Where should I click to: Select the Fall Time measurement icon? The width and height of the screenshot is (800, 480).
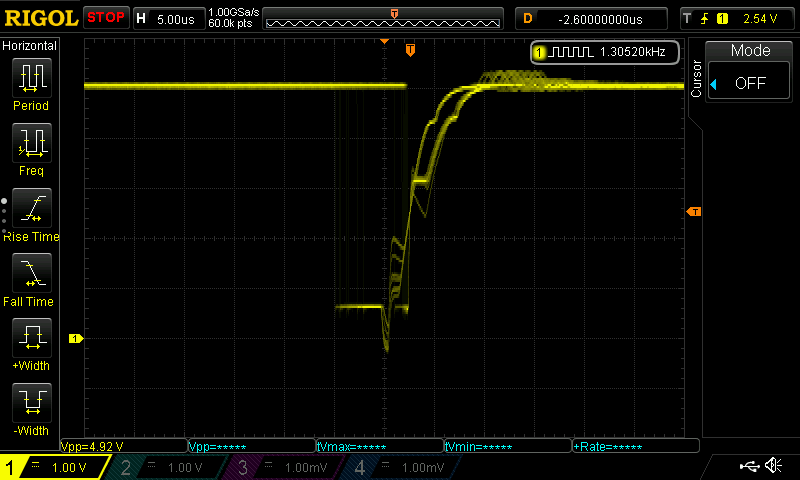(x=32, y=272)
